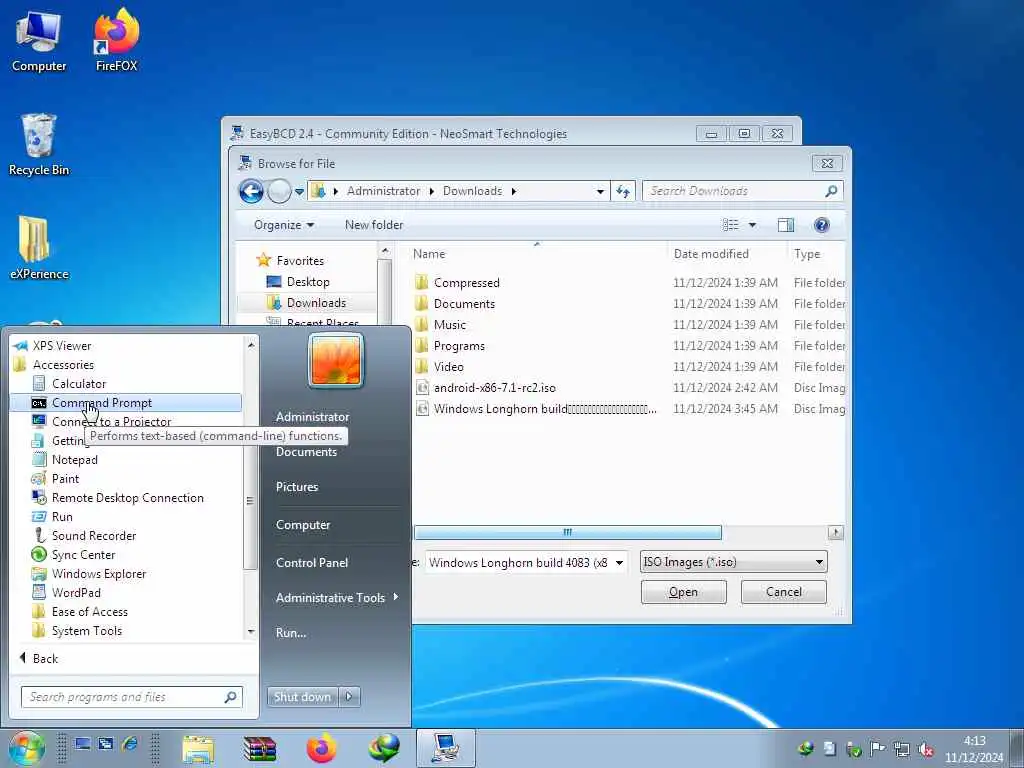1024x768 pixels.
Task: Open WinRAR from the taskbar
Action: click(x=259, y=749)
